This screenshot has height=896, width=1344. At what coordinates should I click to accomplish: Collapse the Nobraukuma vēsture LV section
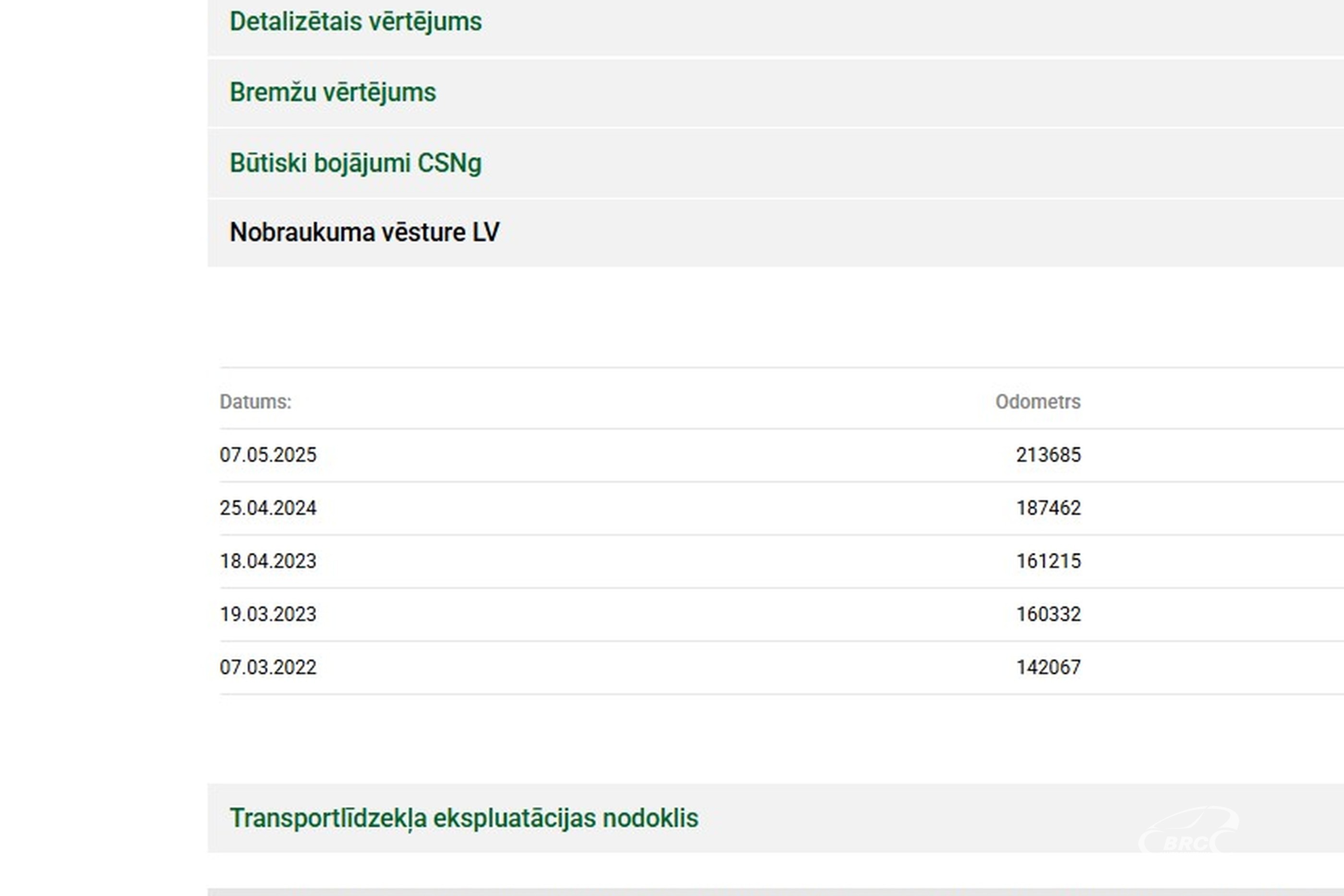(365, 233)
